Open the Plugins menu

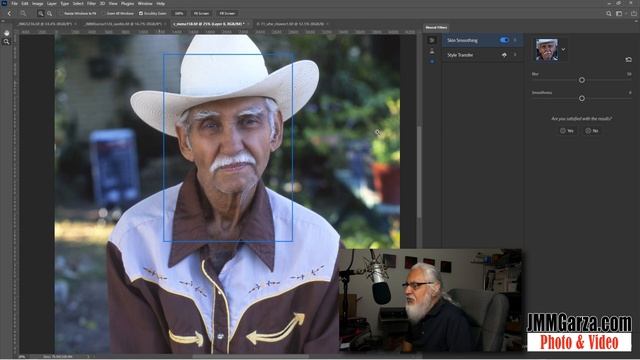coord(127,3)
